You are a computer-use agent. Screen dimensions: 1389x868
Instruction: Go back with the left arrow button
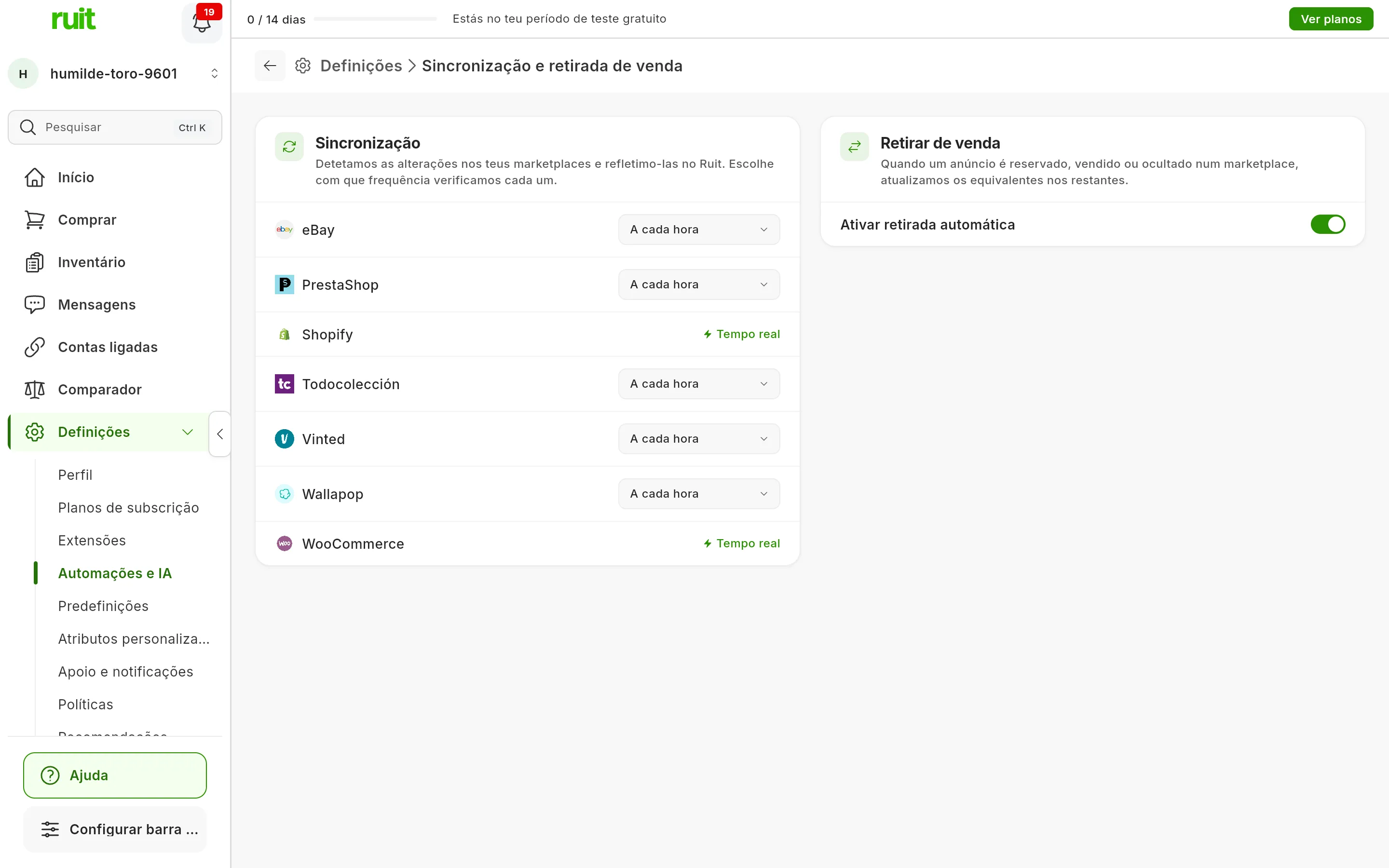[270, 66]
